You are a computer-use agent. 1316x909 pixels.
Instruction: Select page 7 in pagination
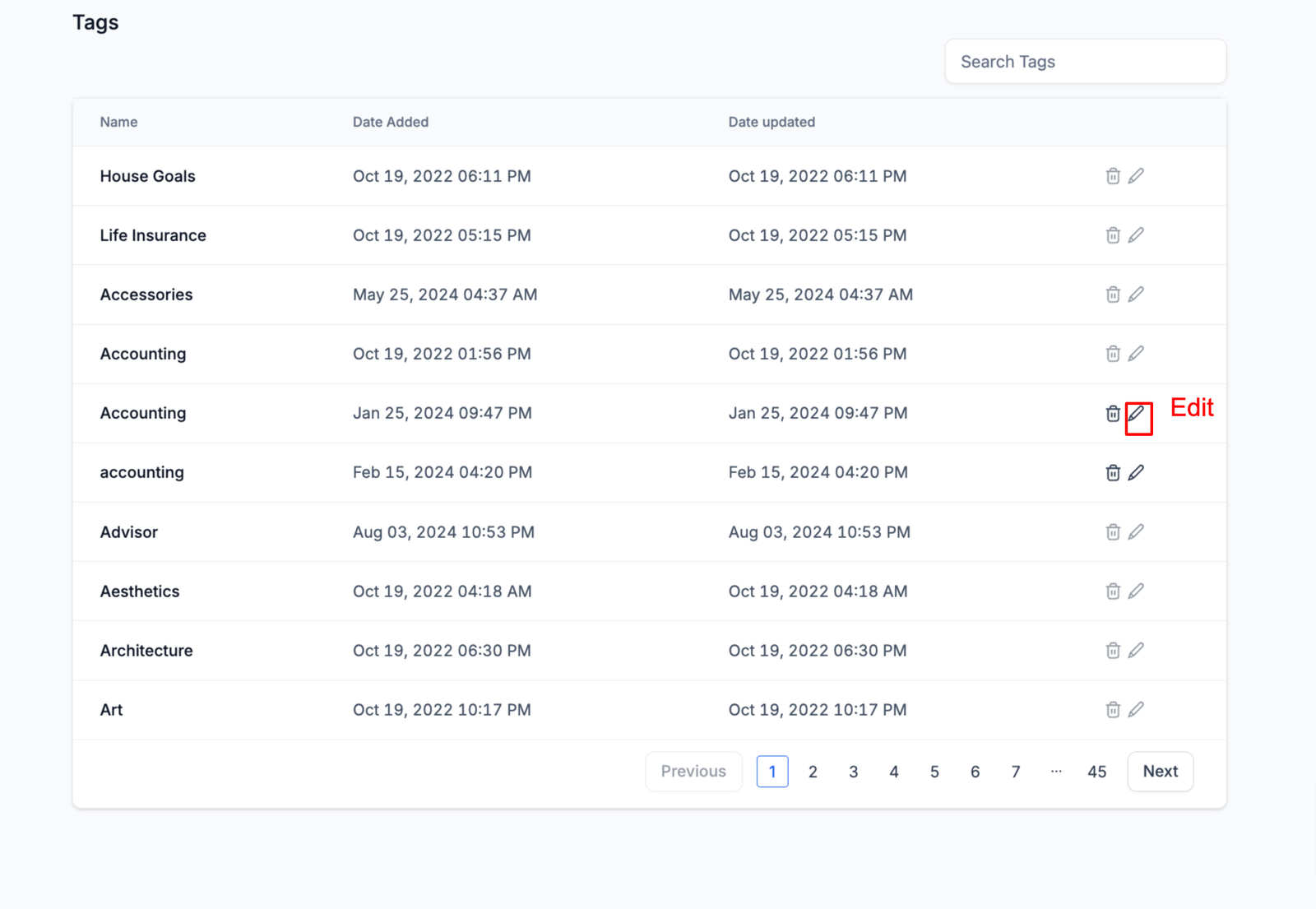point(1016,772)
